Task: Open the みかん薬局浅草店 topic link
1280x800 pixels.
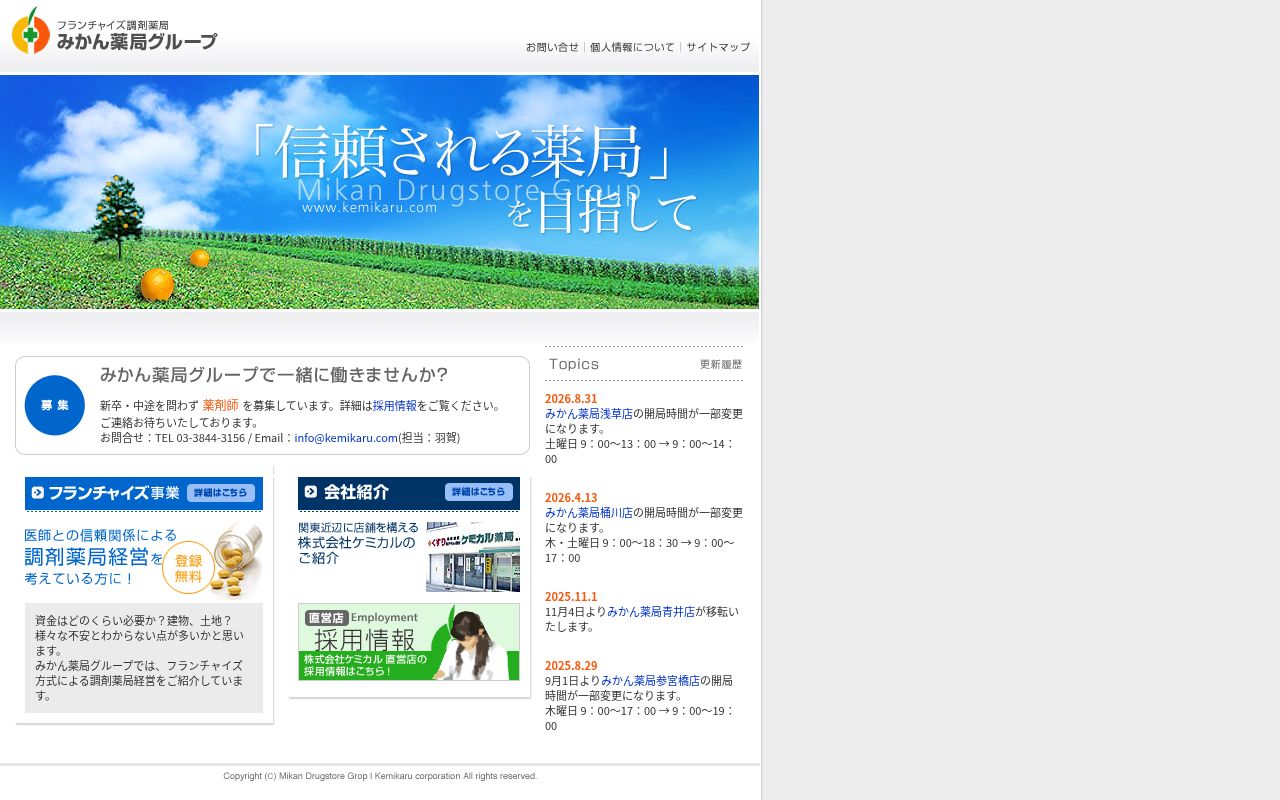Action: 589,413
